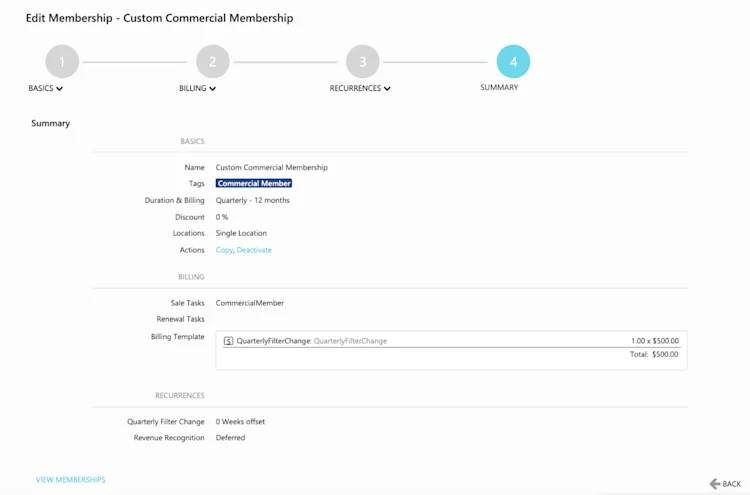Image resolution: width=750 pixels, height=495 pixels.
Task: Click the RECURRENCES summary section header
Action: [x=179, y=396]
